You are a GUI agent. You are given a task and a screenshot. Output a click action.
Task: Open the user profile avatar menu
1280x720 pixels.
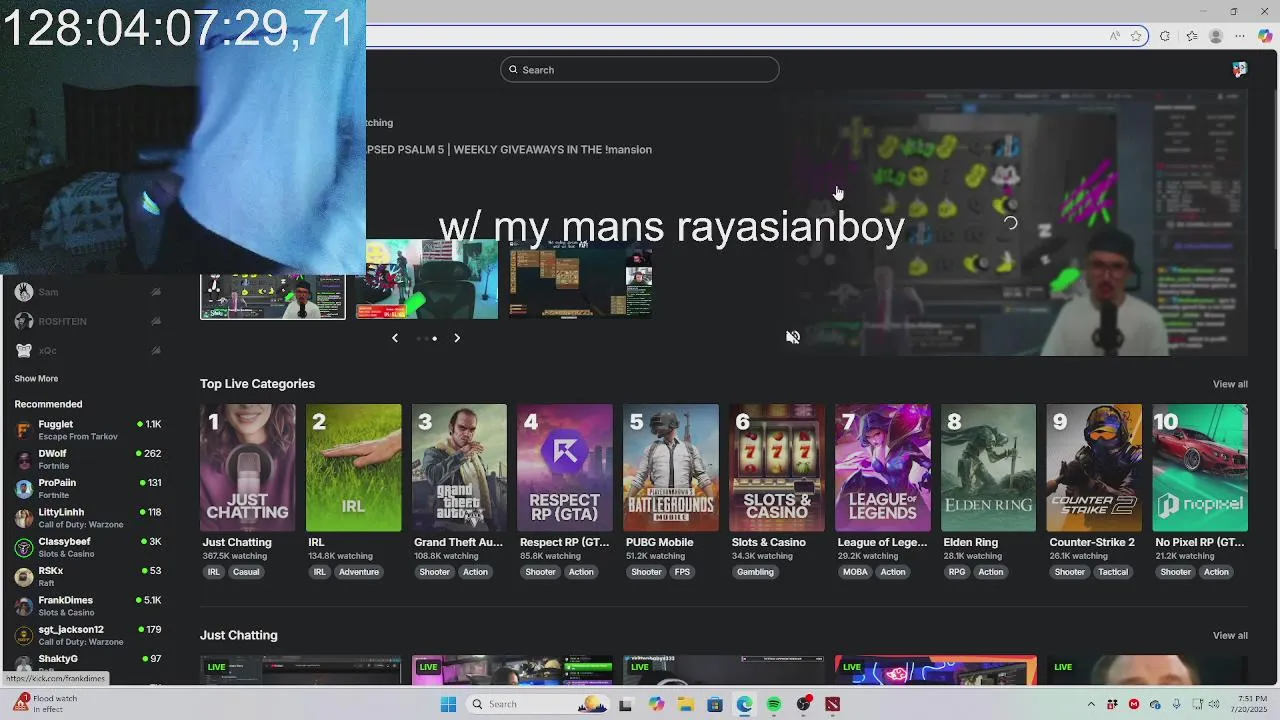tap(1240, 69)
